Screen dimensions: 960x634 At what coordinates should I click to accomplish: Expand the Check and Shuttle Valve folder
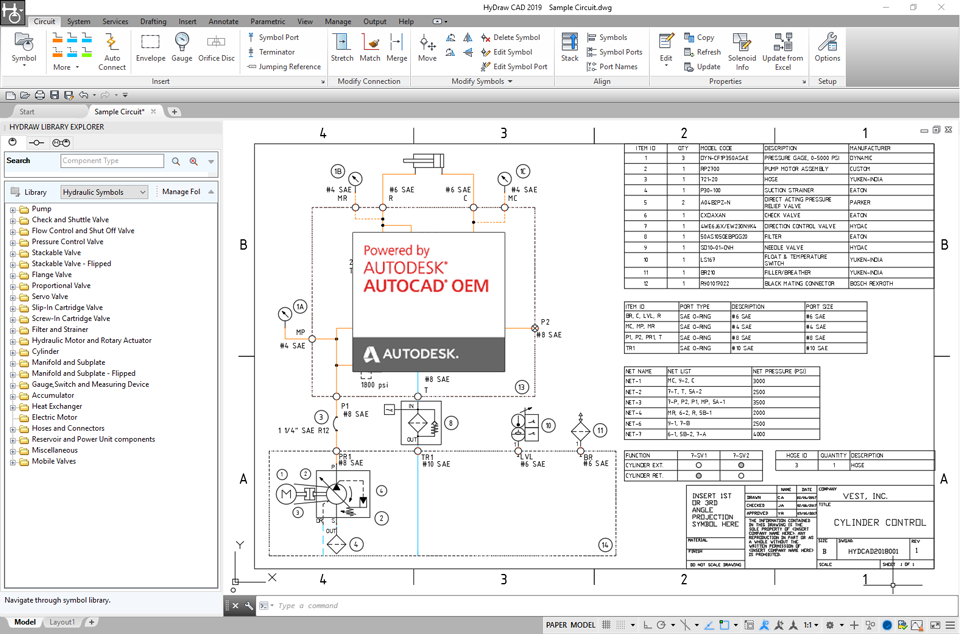pyautogui.click(x=12, y=220)
